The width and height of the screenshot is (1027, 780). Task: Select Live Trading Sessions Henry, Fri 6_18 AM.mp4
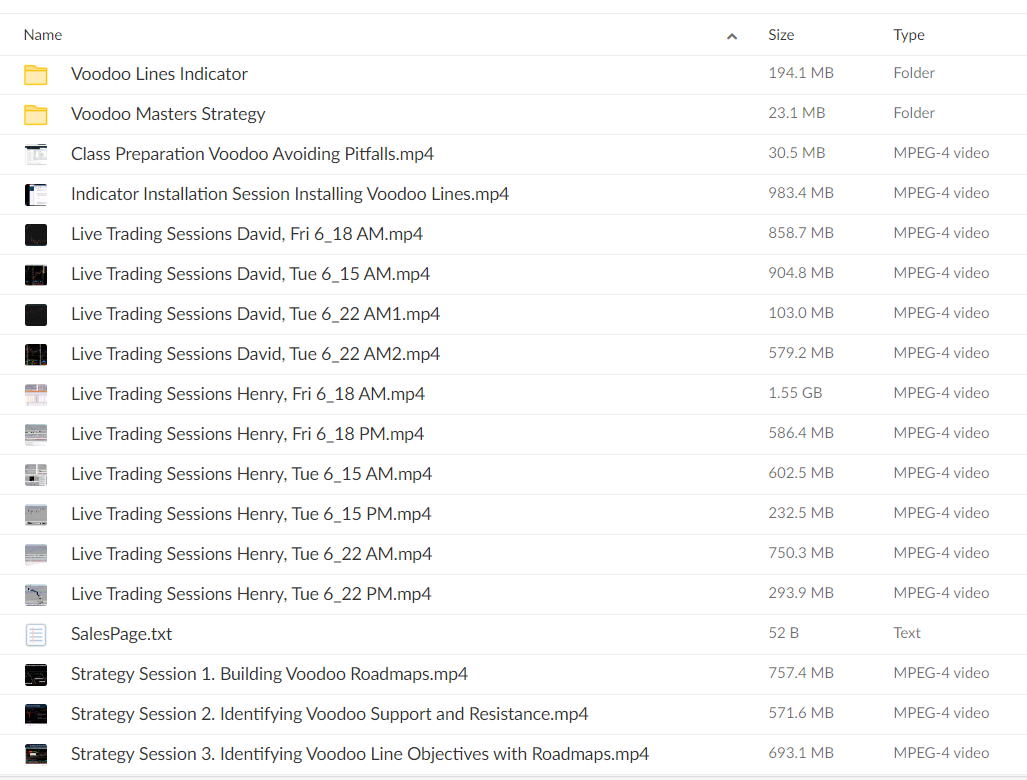(248, 394)
